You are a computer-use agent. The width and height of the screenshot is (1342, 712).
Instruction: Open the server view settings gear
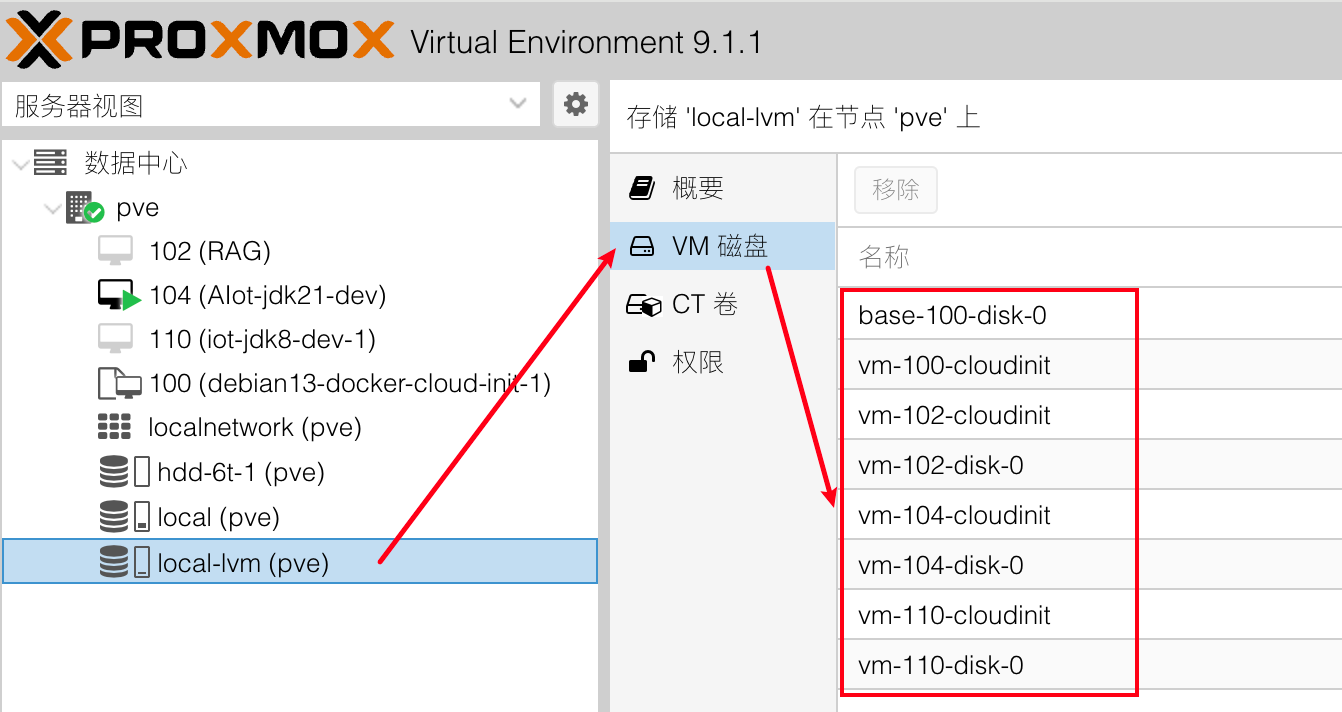[575, 104]
